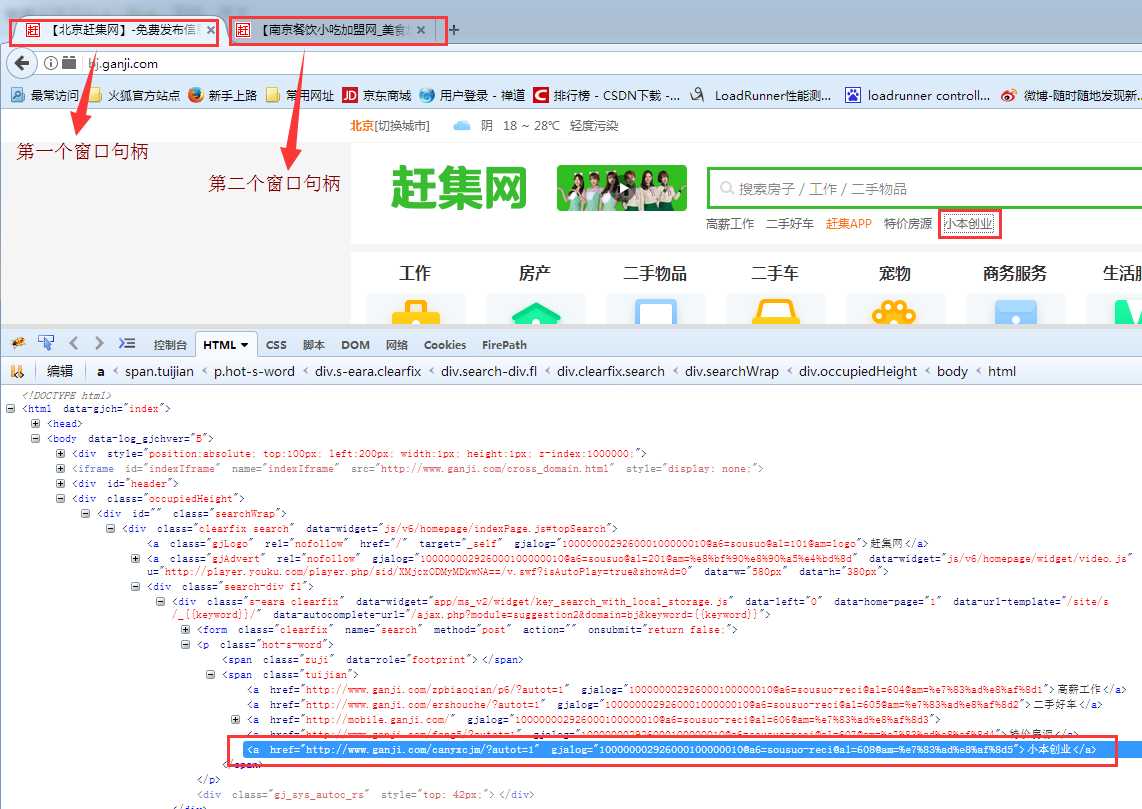Click the 赶集网 logo
1142x809 pixels.
[459, 188]
